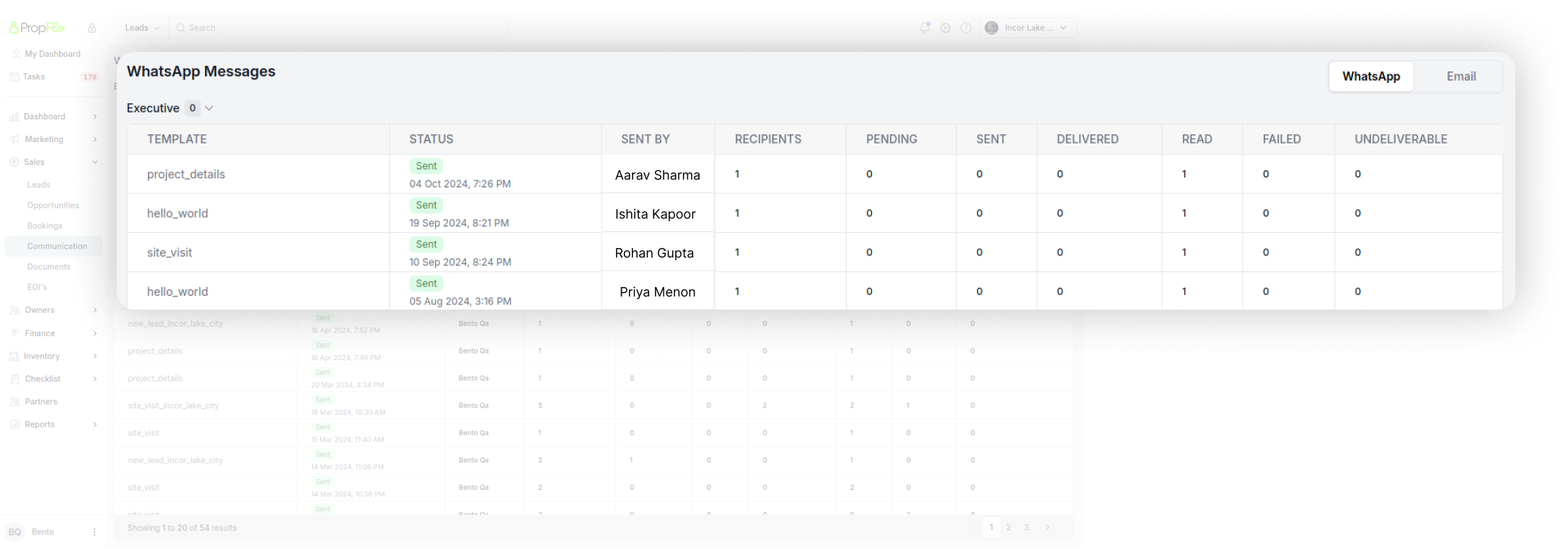Open the Incor Lake account dropdown

[1029, 27]
